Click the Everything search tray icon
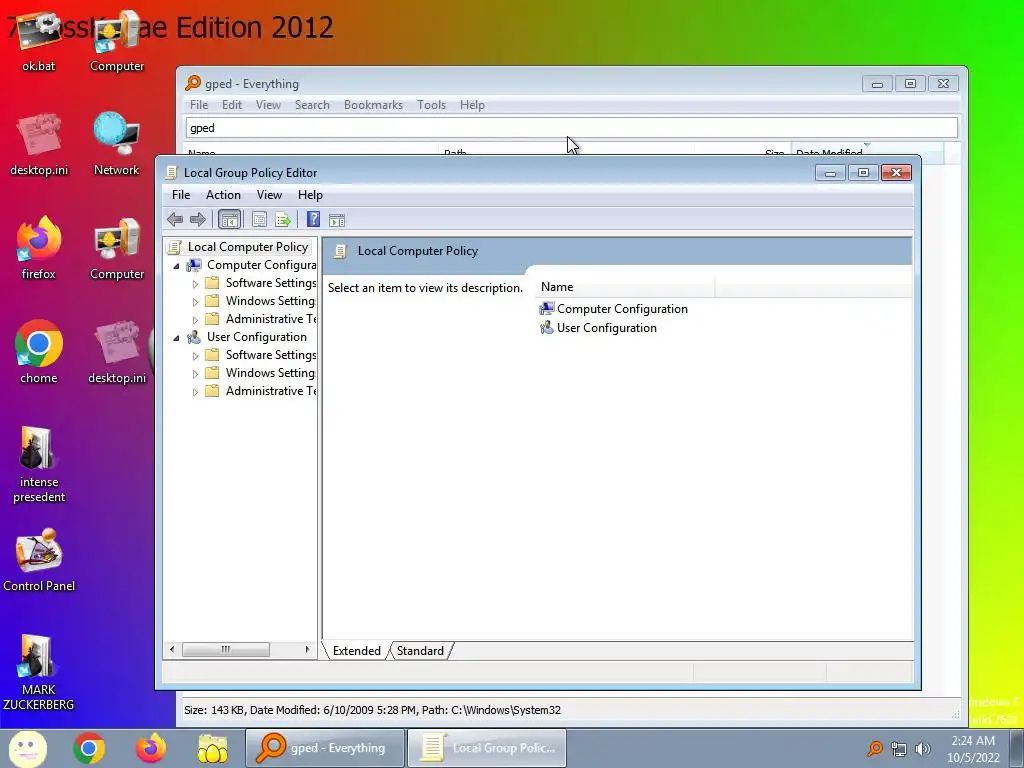 (874, 748)
